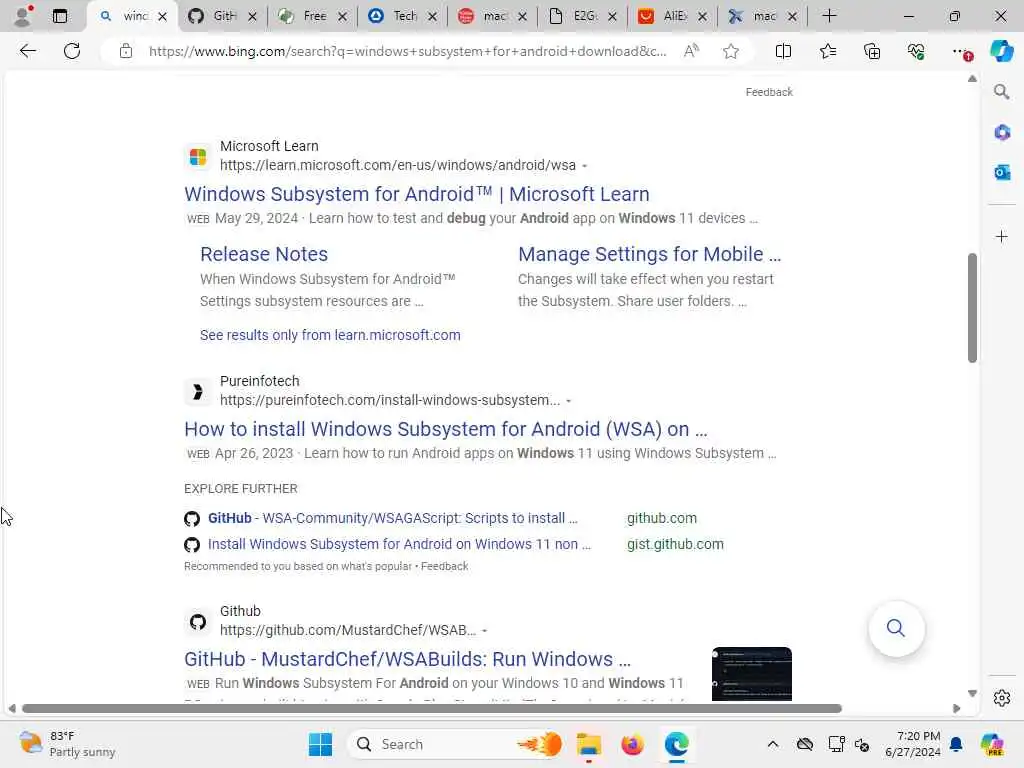This screenshot has height=768, width=1024.
Task: Add this page to favorites star
Action: click(731, 51)
